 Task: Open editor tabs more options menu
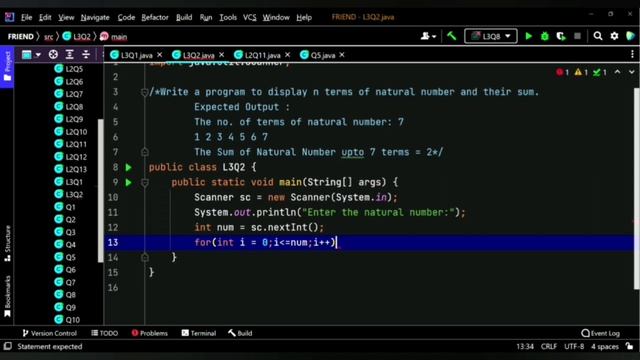(632, 54)
